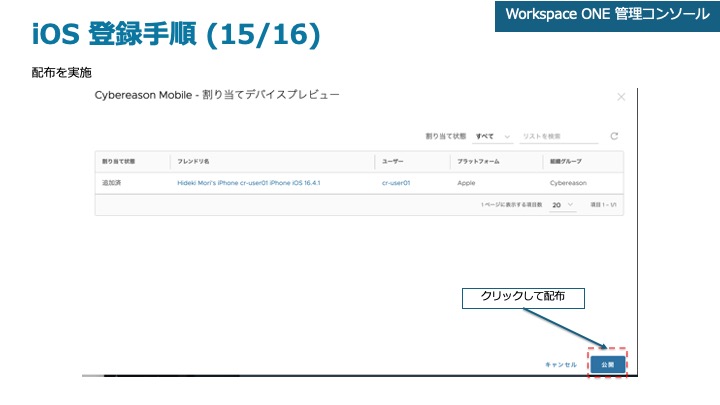Sort by フレンドリ名 column header
720x405 pixels.
tap(193, 162)
